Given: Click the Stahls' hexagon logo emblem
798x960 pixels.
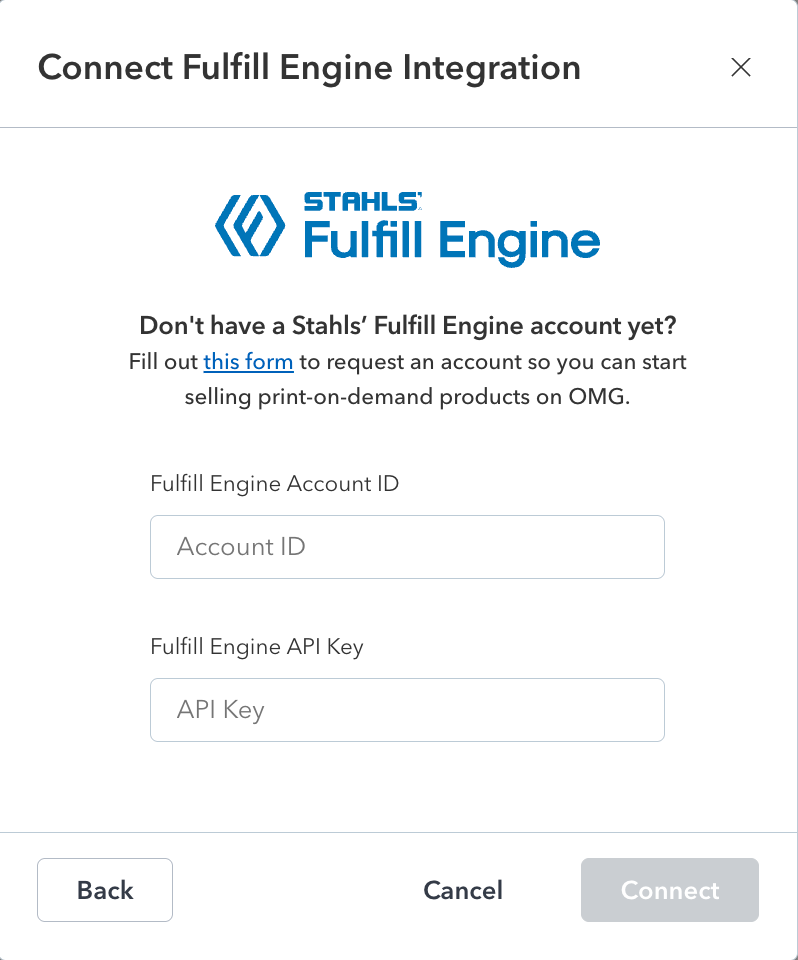Looking at the screenshot, I should 250,225.
